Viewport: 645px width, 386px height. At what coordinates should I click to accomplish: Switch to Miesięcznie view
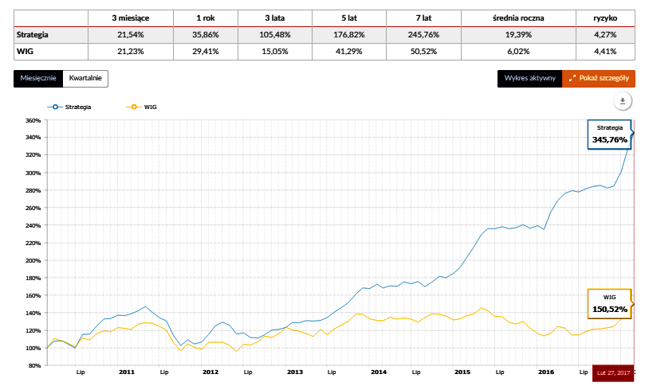click(38, 78)
